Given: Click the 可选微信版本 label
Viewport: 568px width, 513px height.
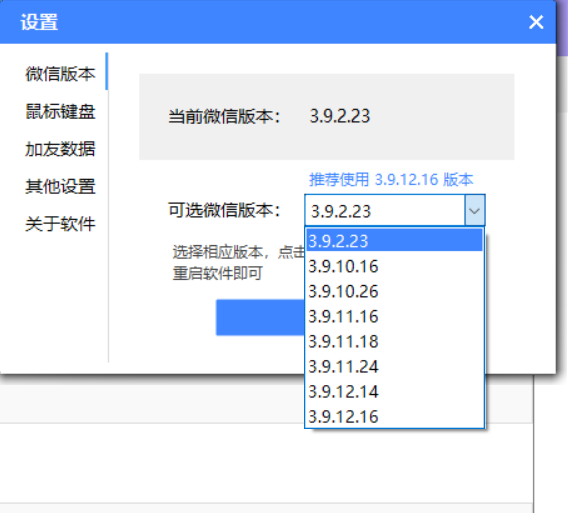Looking at the screenshot, I should pyautogui.click(x=224, y=210).
